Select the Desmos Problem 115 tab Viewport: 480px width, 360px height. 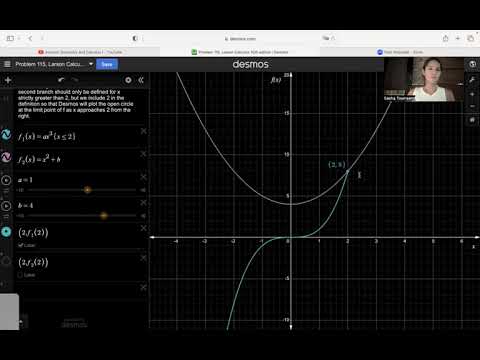click(x=240, y=52)
